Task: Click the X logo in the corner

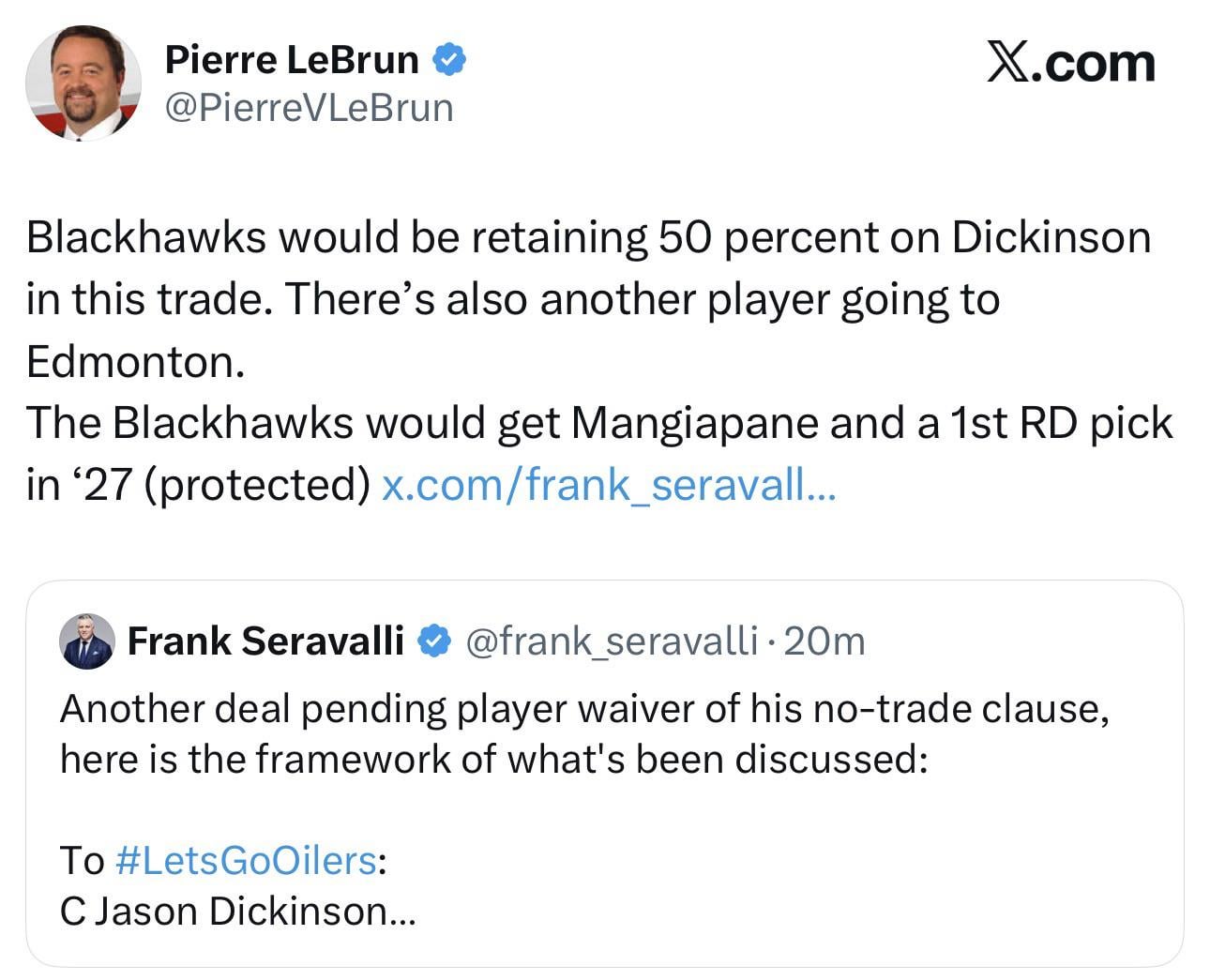Action: [x=1007, y=62]
